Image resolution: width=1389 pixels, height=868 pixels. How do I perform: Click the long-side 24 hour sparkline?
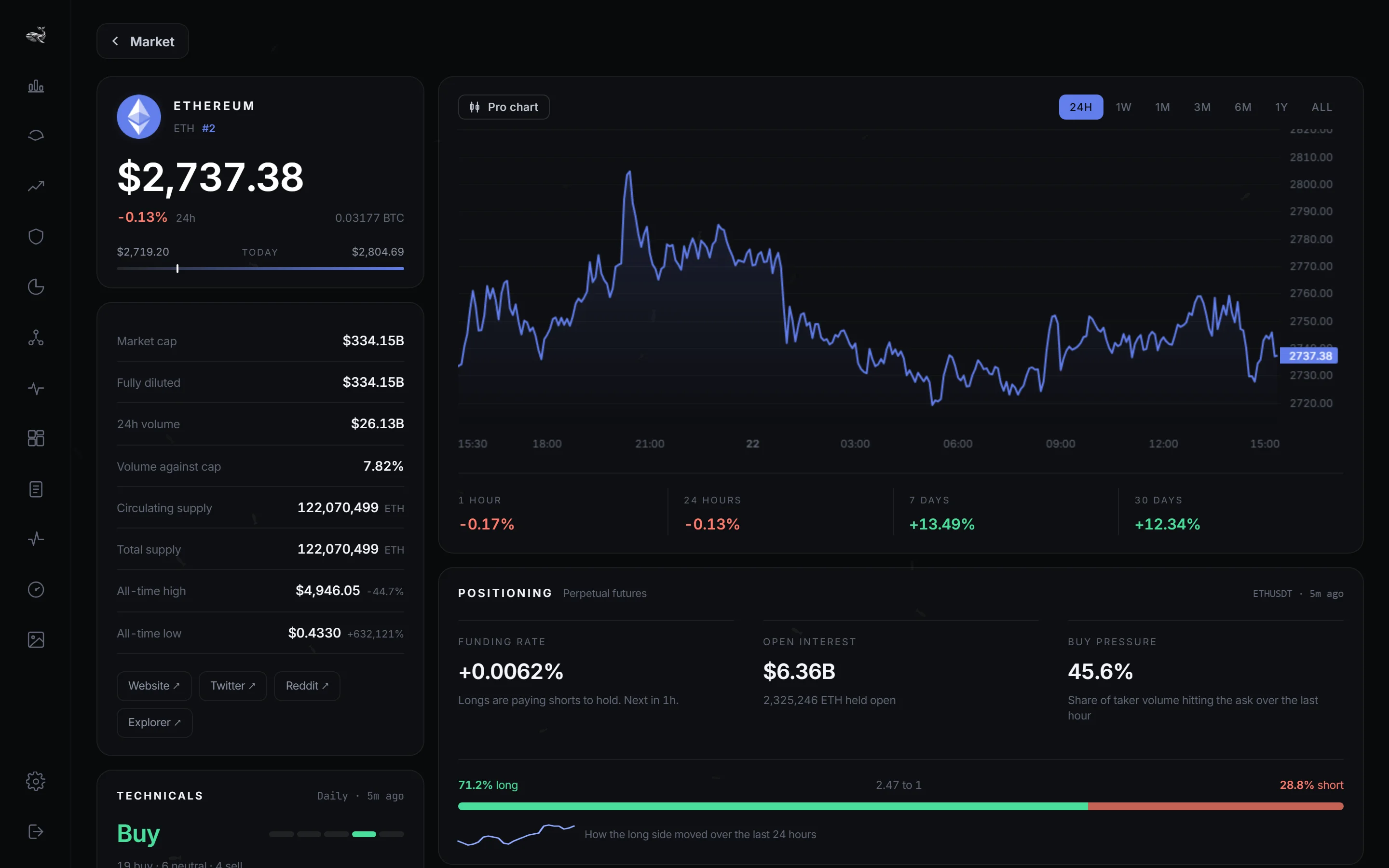pos(516,834)
